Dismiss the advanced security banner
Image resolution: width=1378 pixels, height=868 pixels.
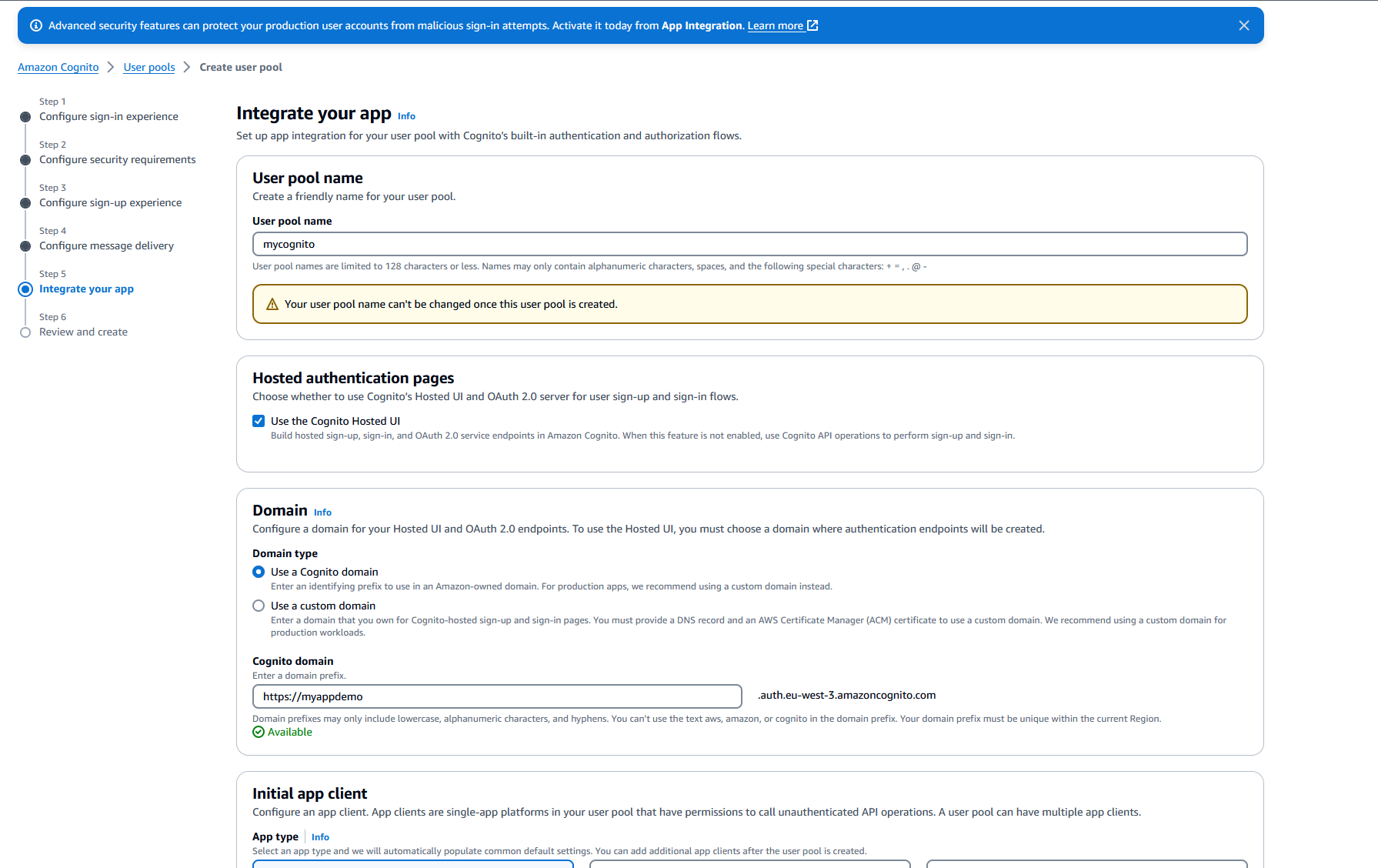click(1243, 25)
